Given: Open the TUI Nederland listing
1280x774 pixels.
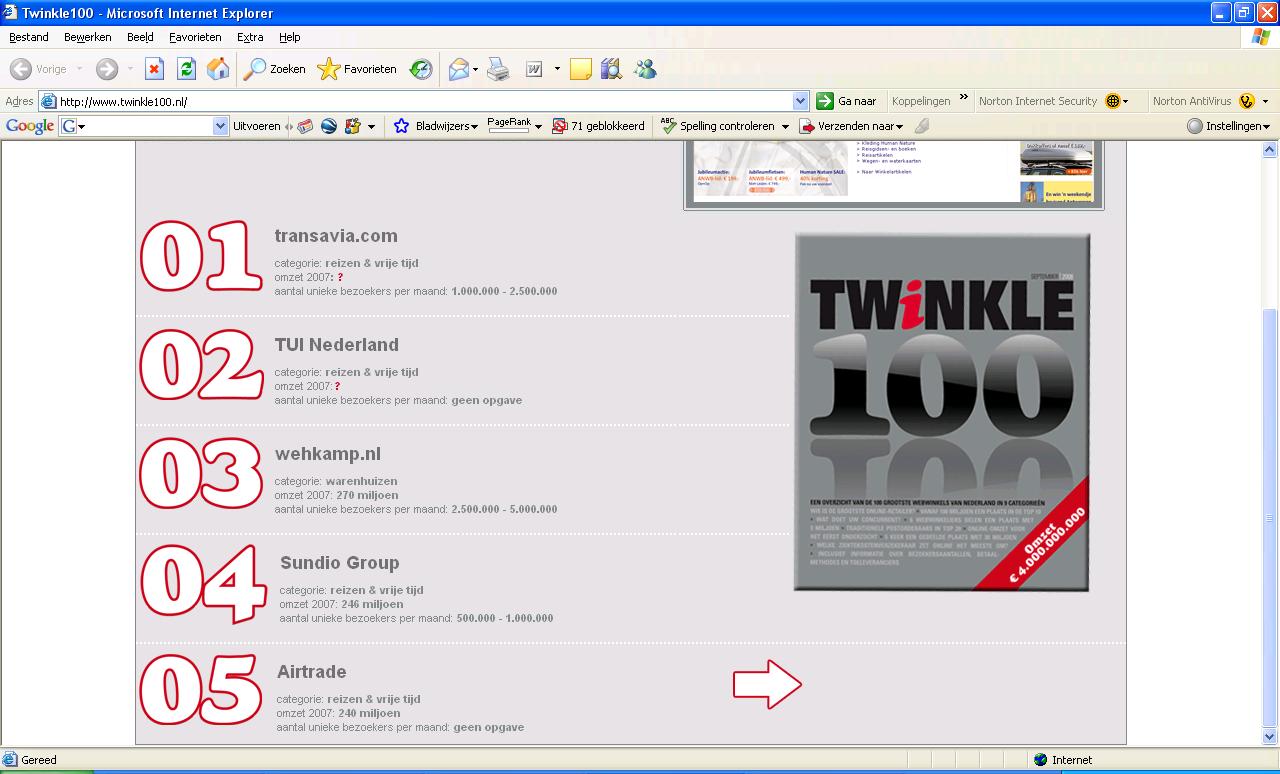Looking at the screenshot, I should (336, 345).
